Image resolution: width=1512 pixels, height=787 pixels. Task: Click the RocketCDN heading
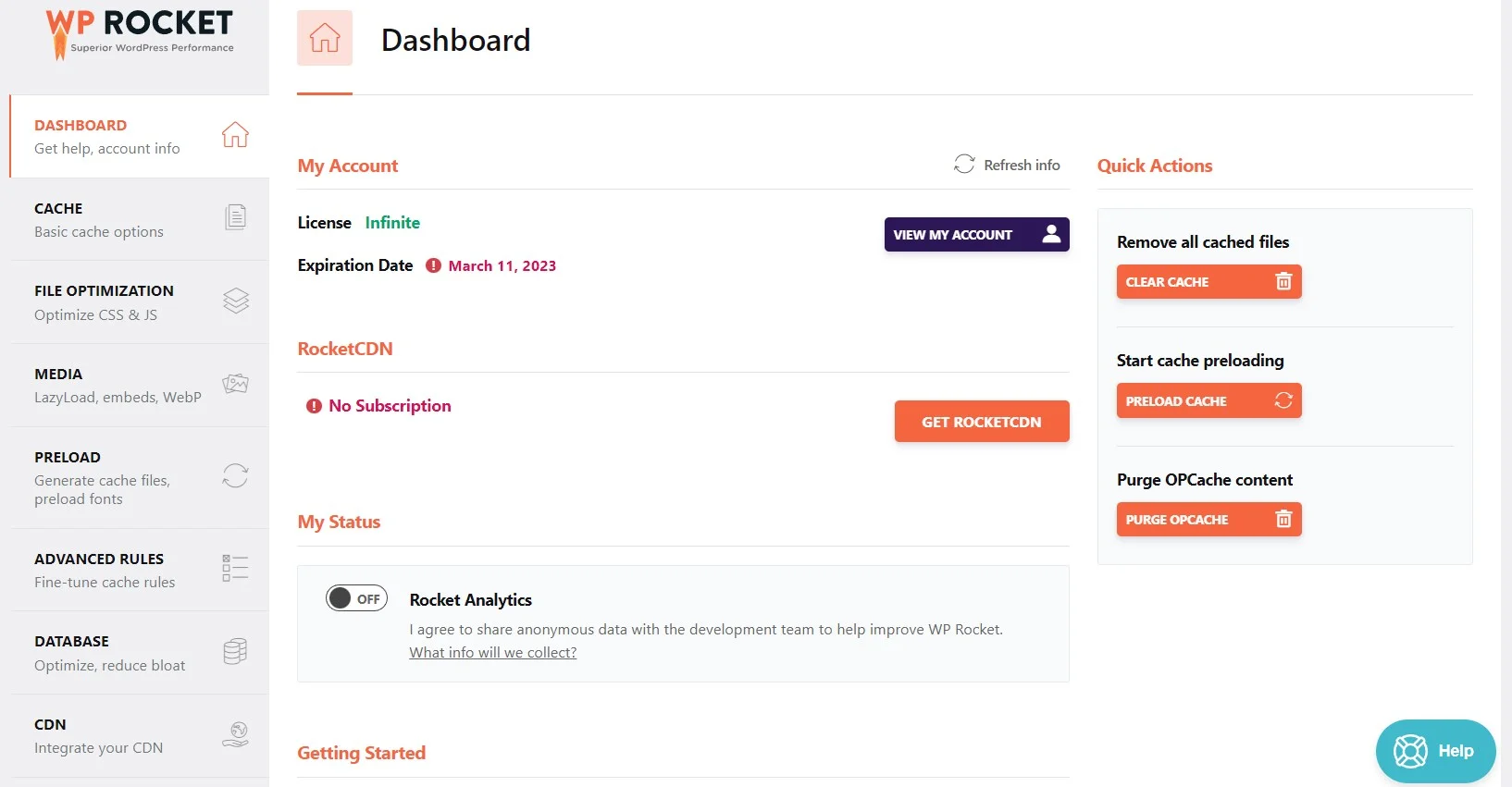point(345,349)
